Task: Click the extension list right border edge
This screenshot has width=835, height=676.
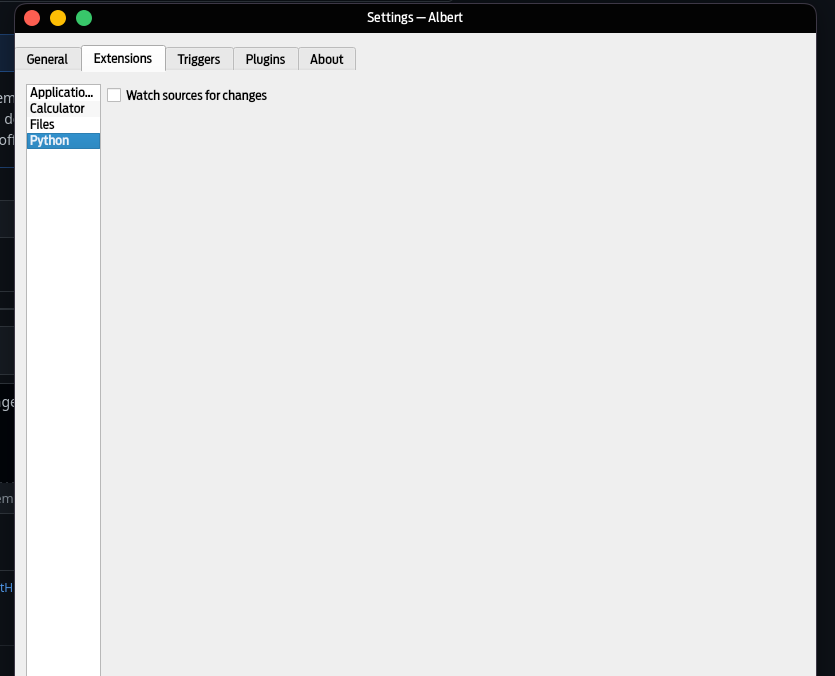Action: click(100, 350)
